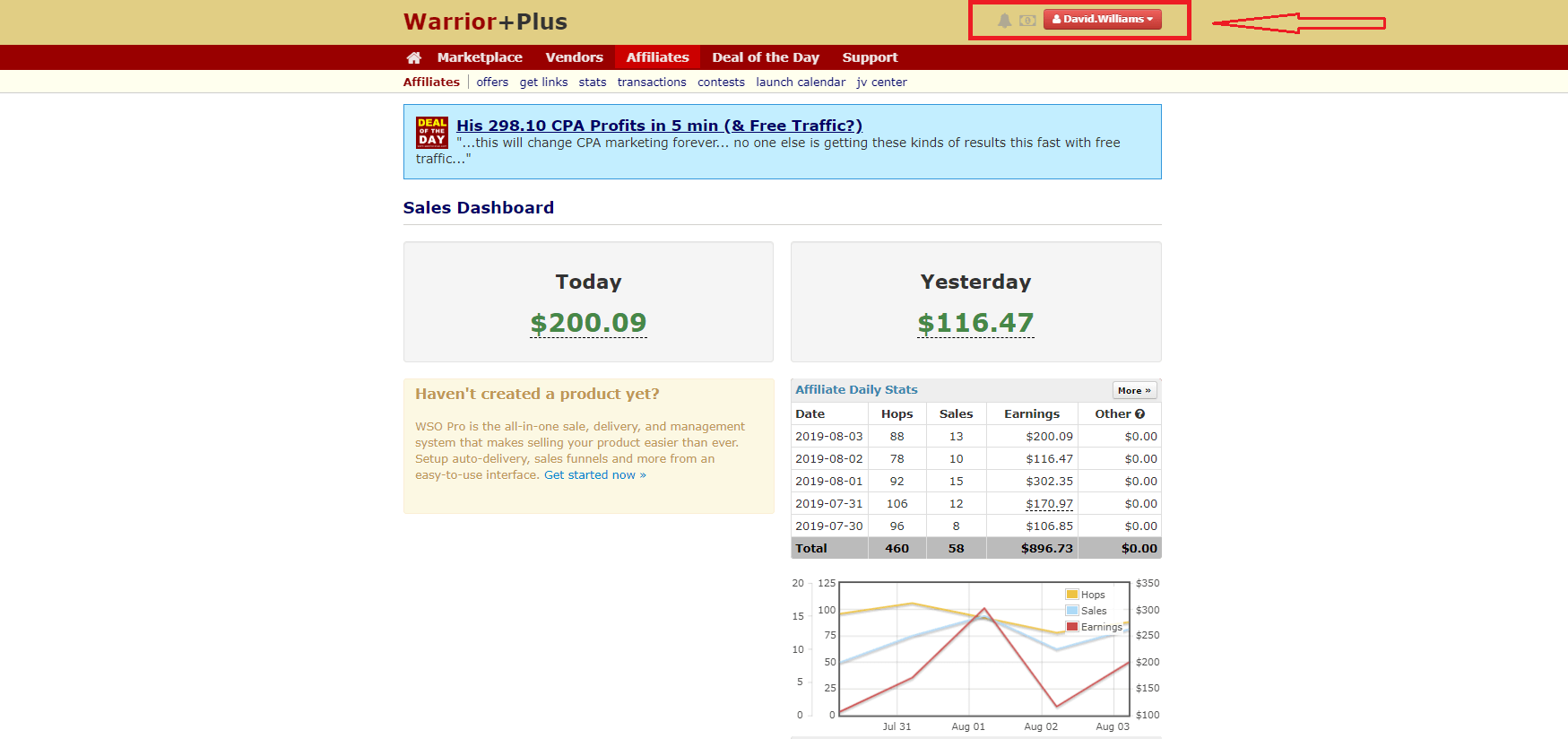
Task: Click the More button in Affiliate Daily Stats
Action: pos(1134,390)
